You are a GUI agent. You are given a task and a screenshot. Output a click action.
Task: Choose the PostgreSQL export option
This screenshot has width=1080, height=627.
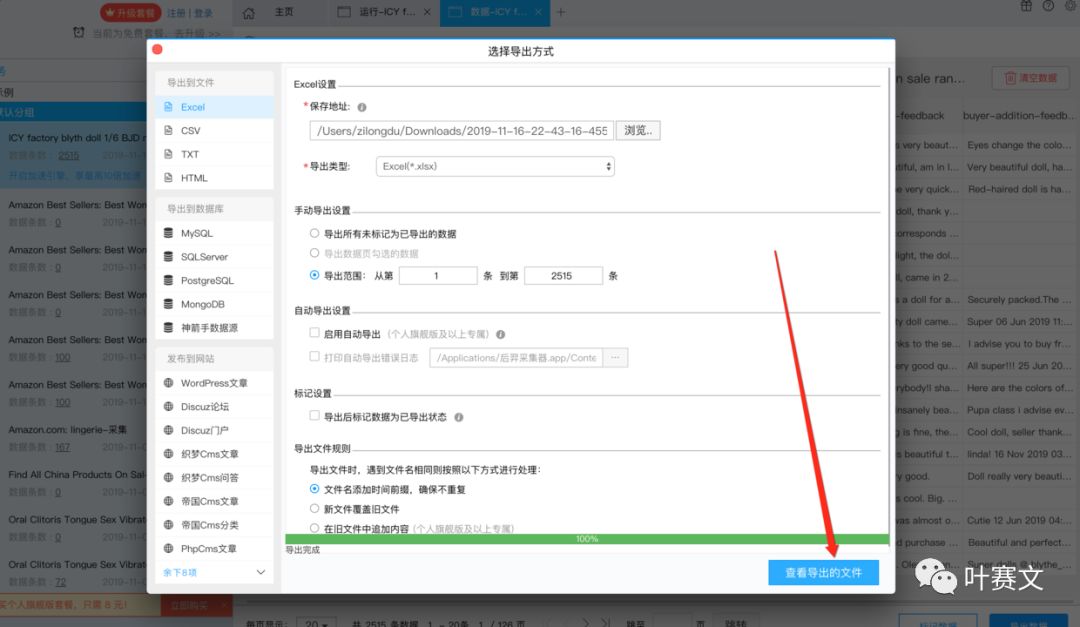pos(206,281)
